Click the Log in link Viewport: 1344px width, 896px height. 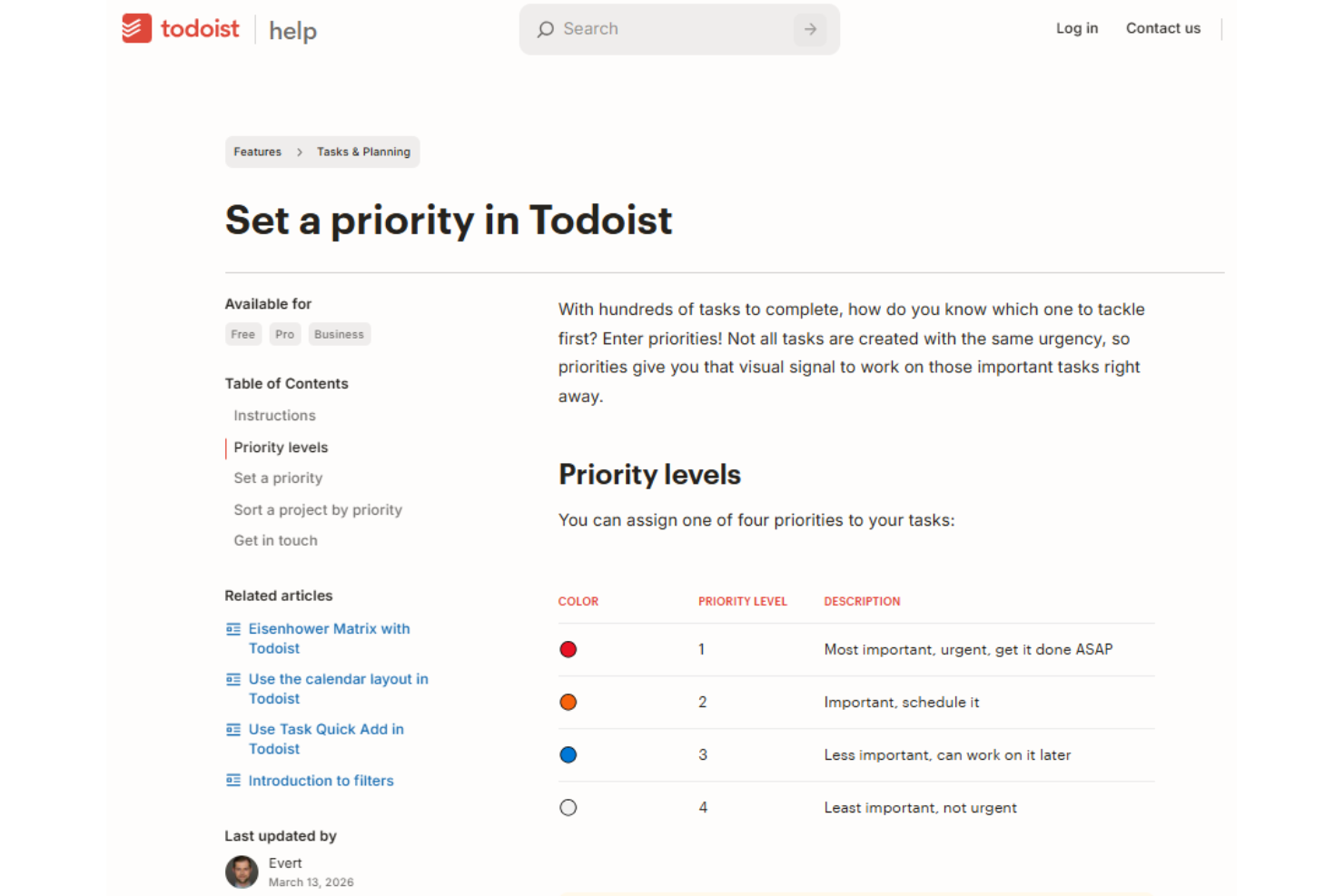pyautogui.click(x=1076, y=28)
